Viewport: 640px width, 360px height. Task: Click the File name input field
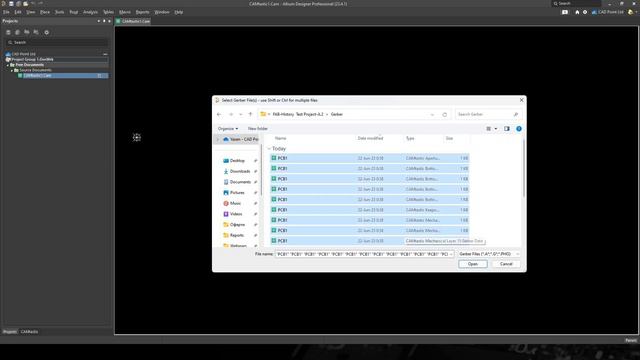[x=362, y=254]
